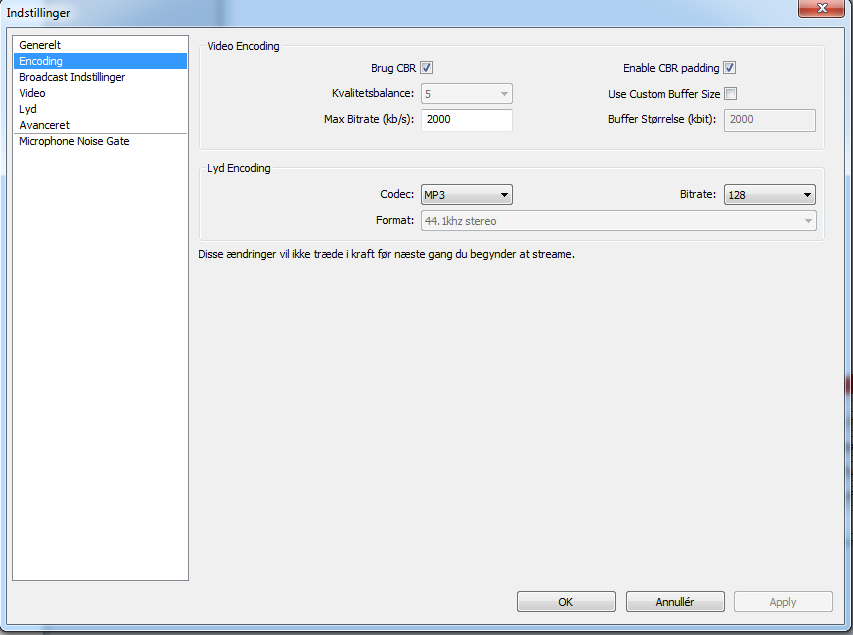Open the Kvalitetsbalance dropdown
Viewport: 853px width, 635px height.
(x=466, y=95)
